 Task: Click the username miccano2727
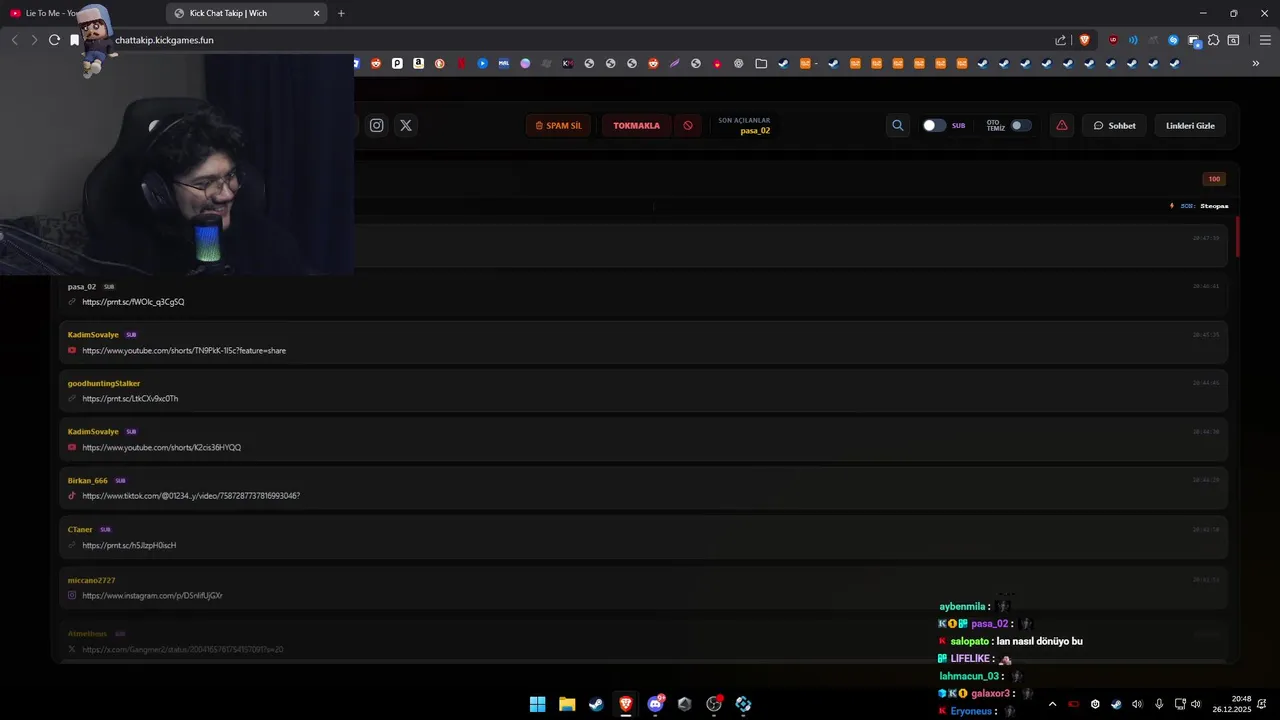click(91, 581)
